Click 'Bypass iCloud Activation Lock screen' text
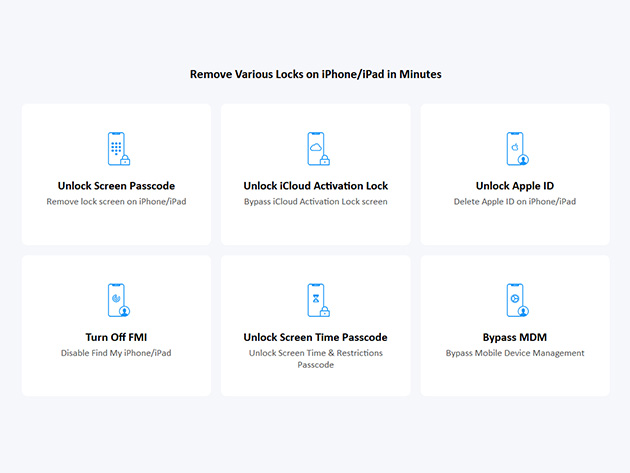The image size is (630, 473). coord(315,201)
